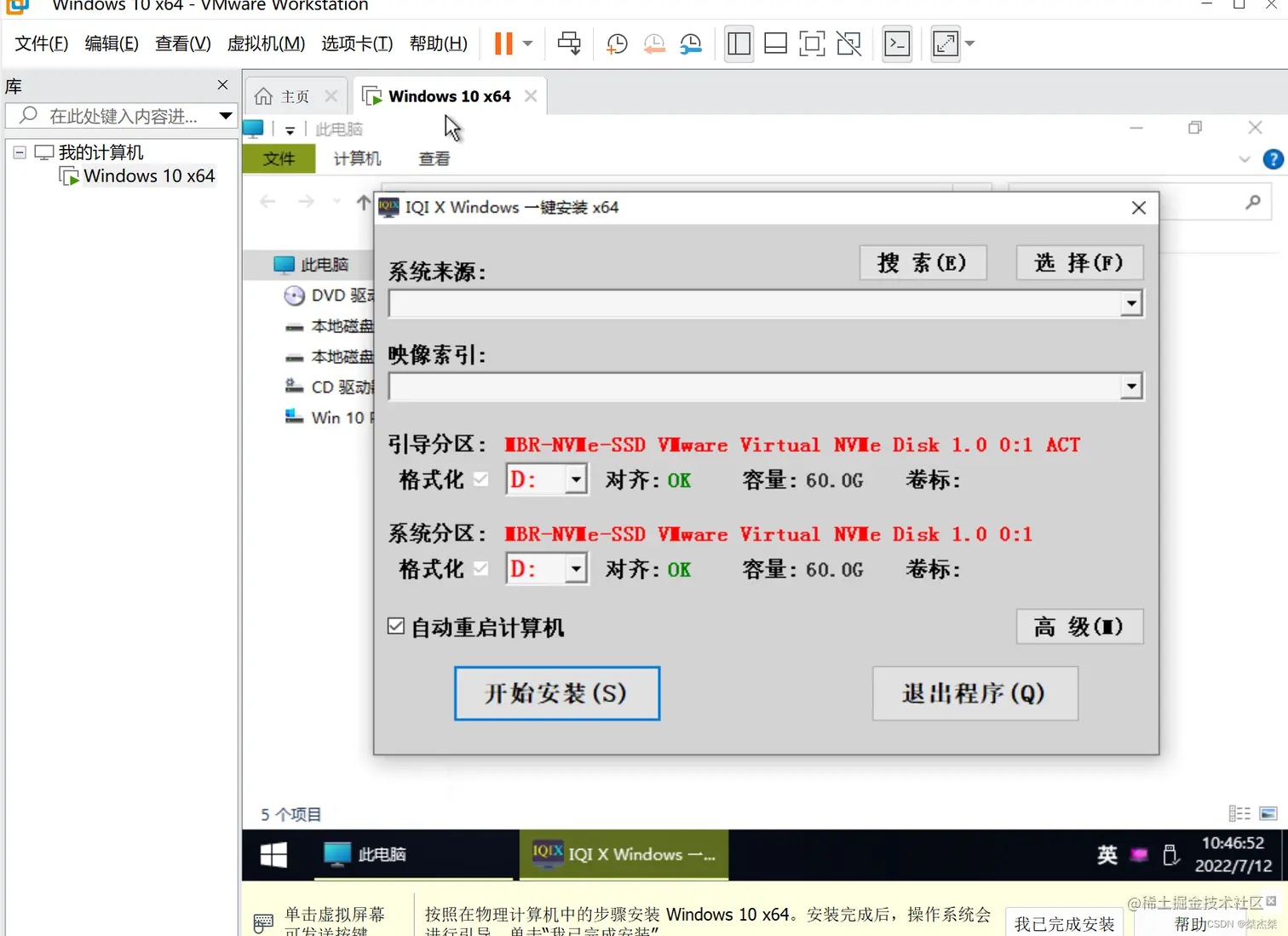Open the library search filter dropdown

tap(226, 116)
